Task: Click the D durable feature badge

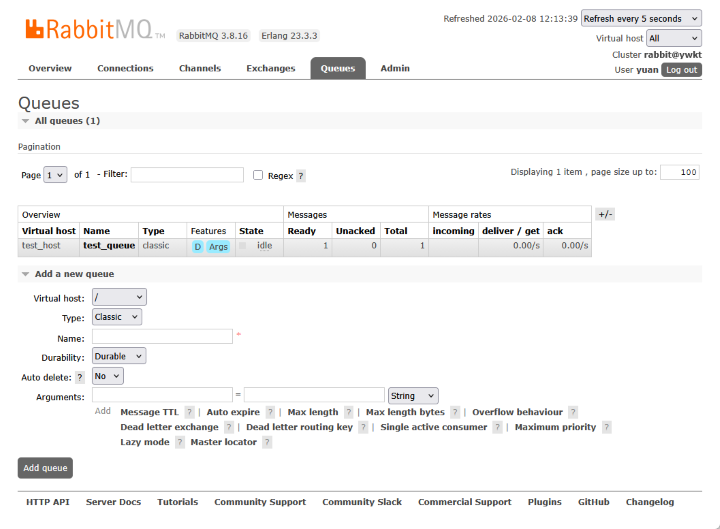Action: 197,247
